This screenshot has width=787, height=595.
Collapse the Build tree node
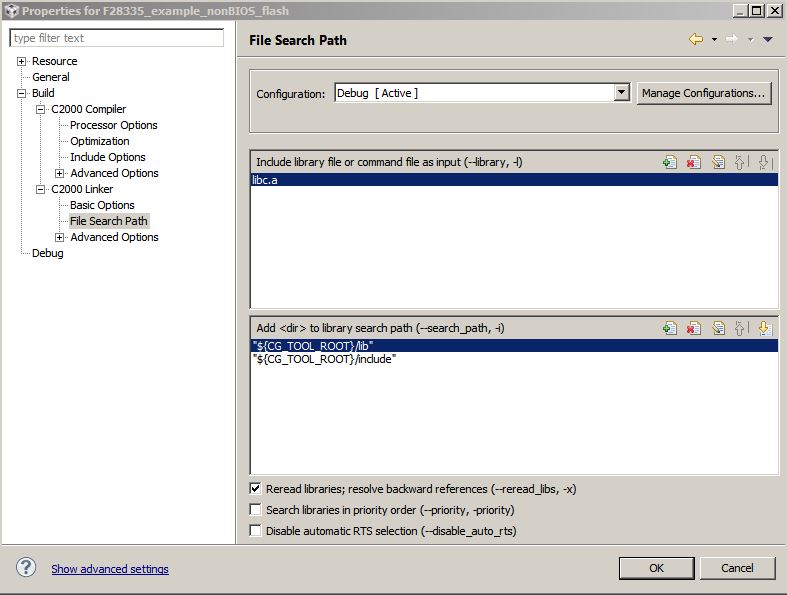tap(21, 93)
